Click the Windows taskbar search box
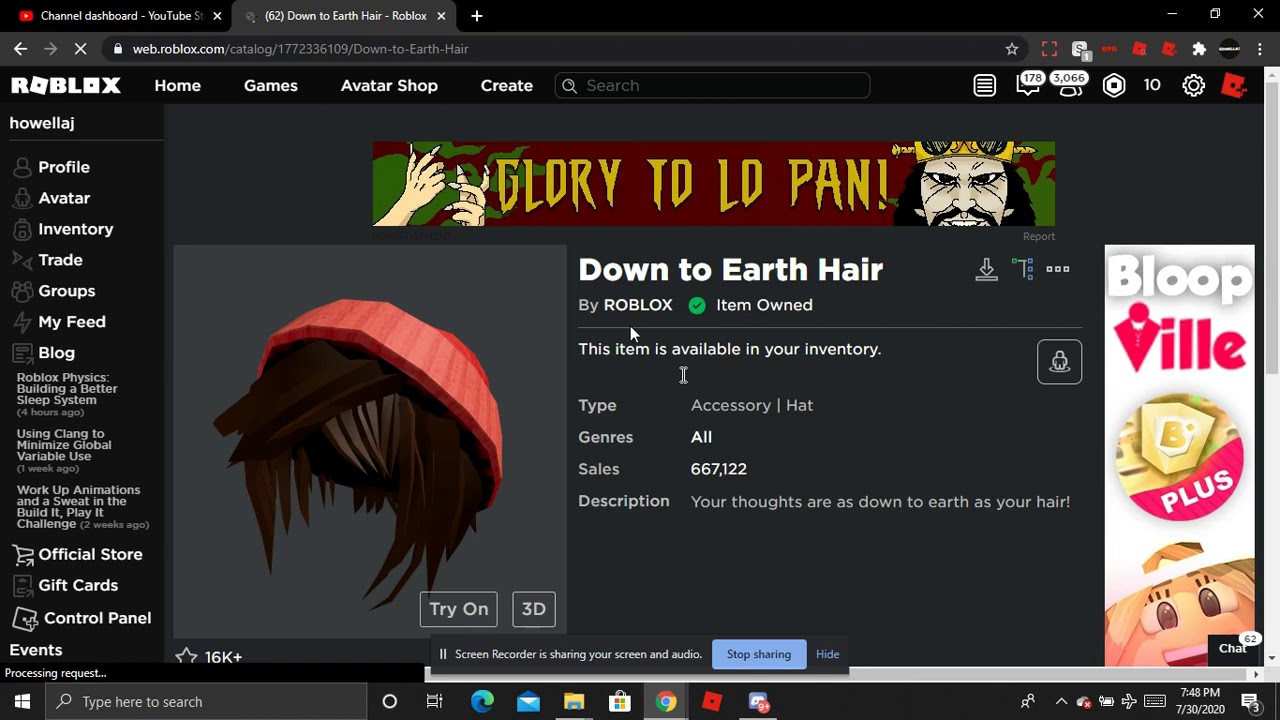 click(207, 702)
